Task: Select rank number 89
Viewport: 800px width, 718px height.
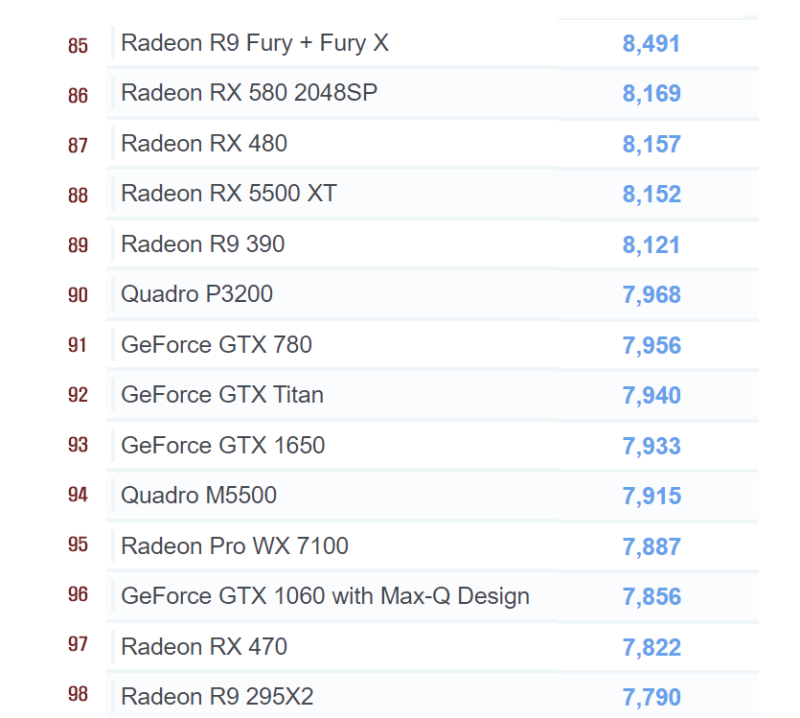Action: pyautogui.click(x=78, y=245)
